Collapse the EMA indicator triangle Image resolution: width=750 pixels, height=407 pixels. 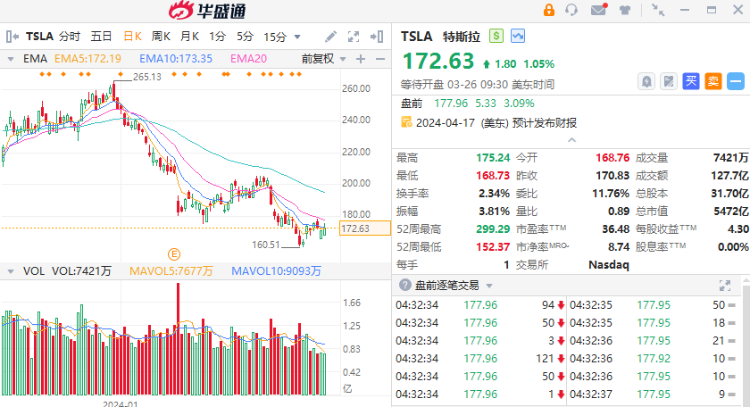[10, 59]
